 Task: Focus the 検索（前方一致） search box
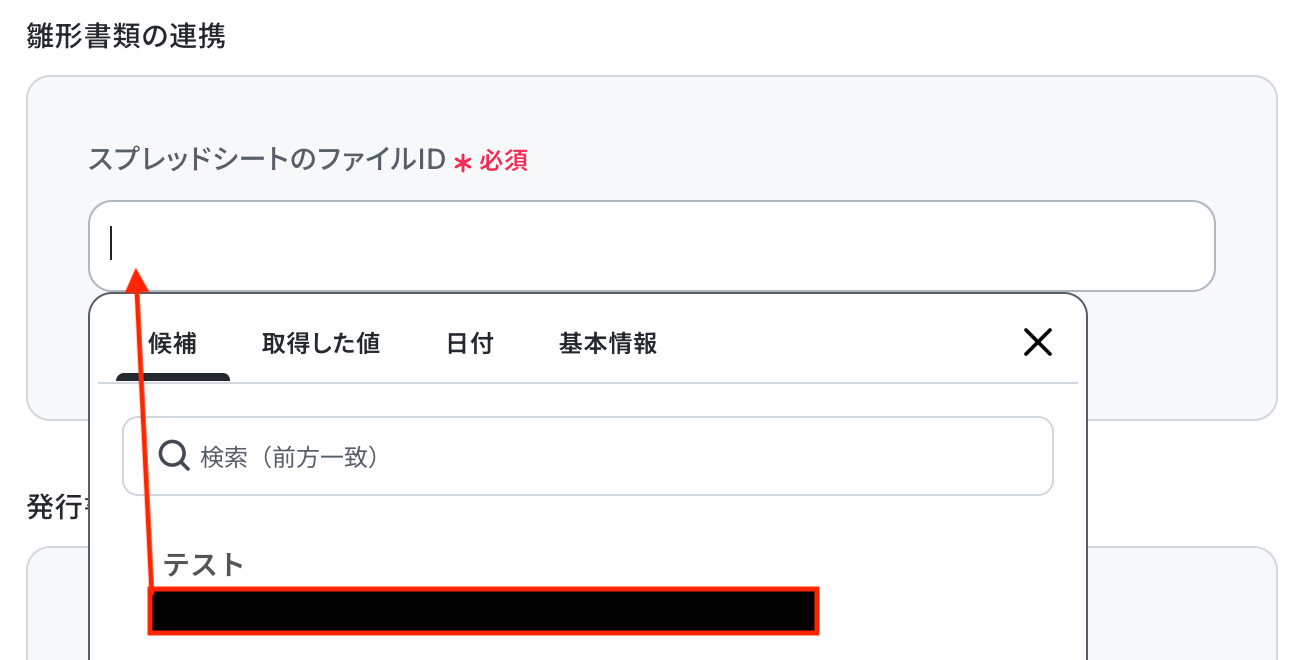(600, 457)
